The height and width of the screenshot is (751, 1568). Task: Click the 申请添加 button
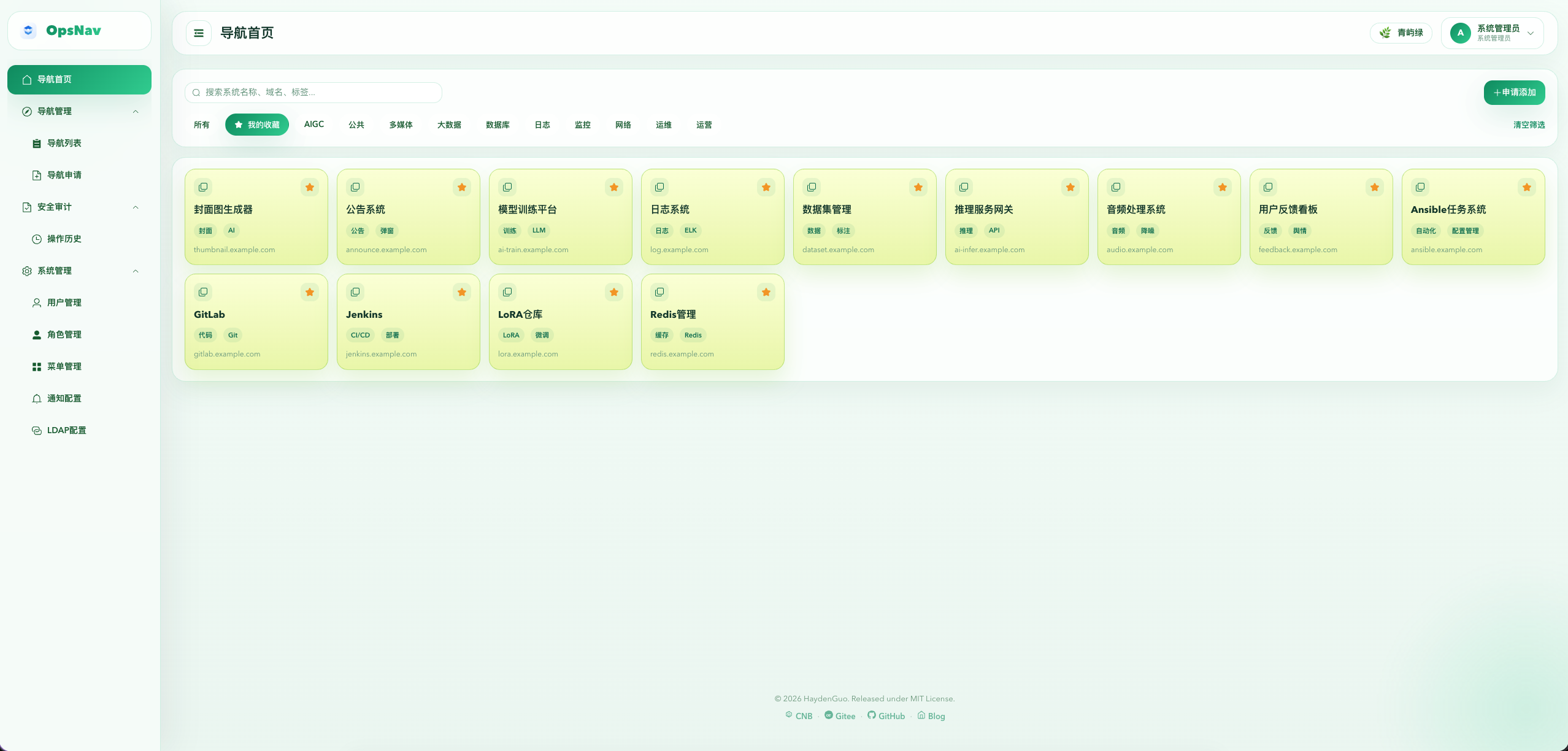point(1514,93)
